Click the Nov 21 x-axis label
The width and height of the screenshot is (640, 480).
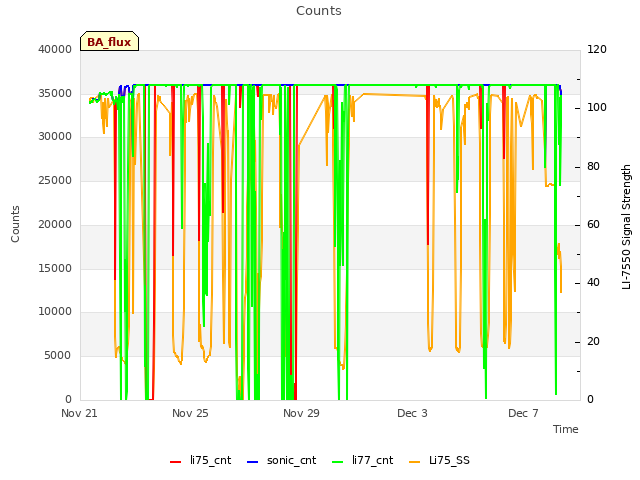click(x=79, y=413)
